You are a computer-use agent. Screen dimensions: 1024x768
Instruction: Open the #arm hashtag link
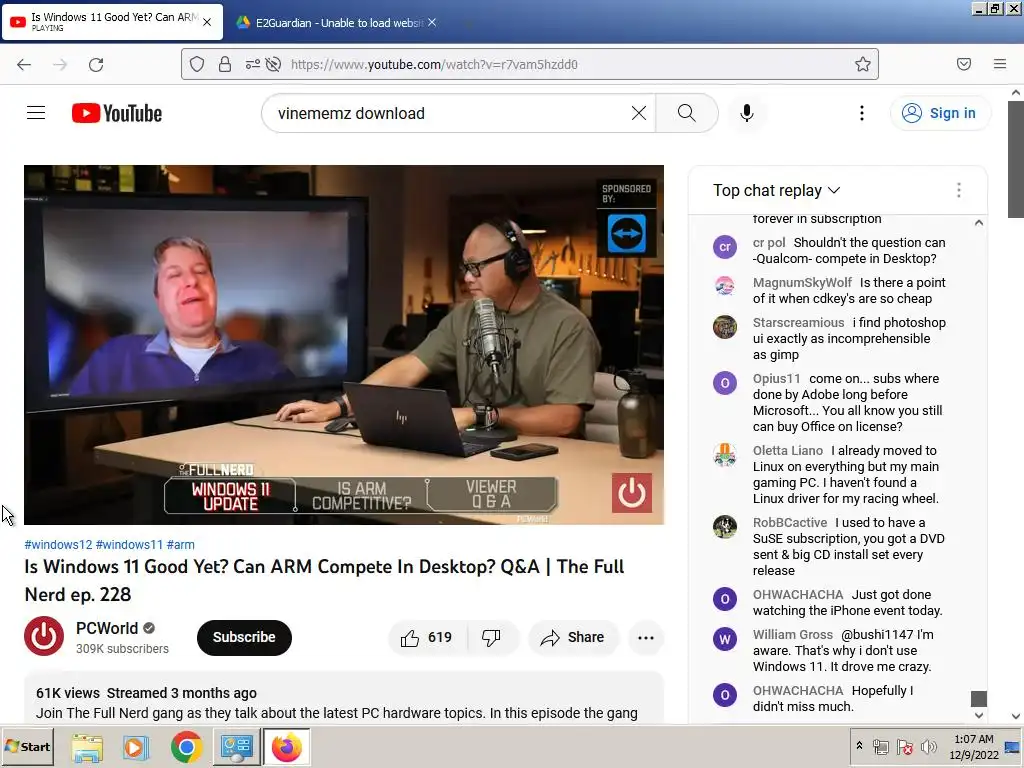click(180, 545)
